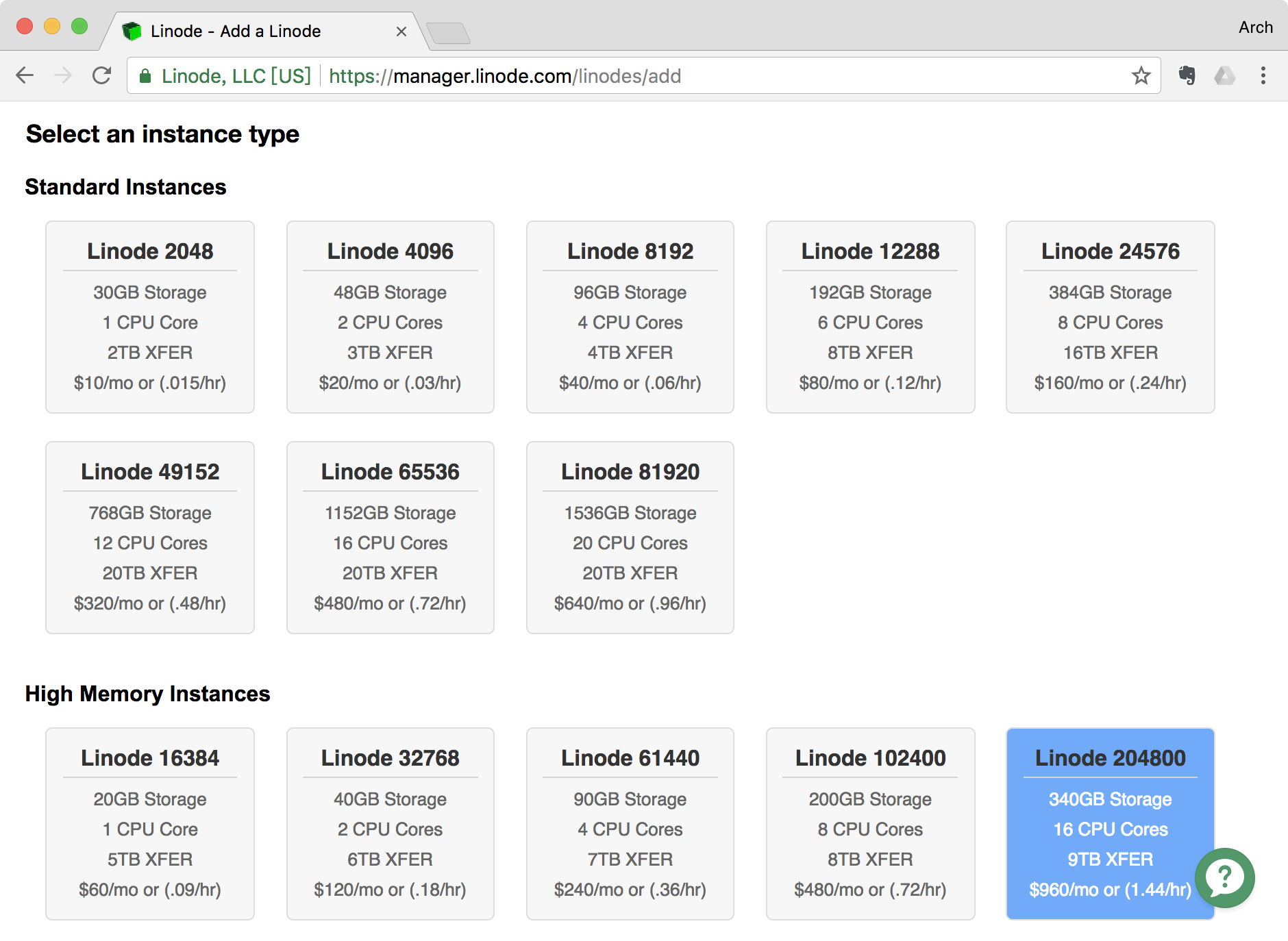
Task: Click the '$120/mo or (.18/hr)' price text
Action: (390, 890)
